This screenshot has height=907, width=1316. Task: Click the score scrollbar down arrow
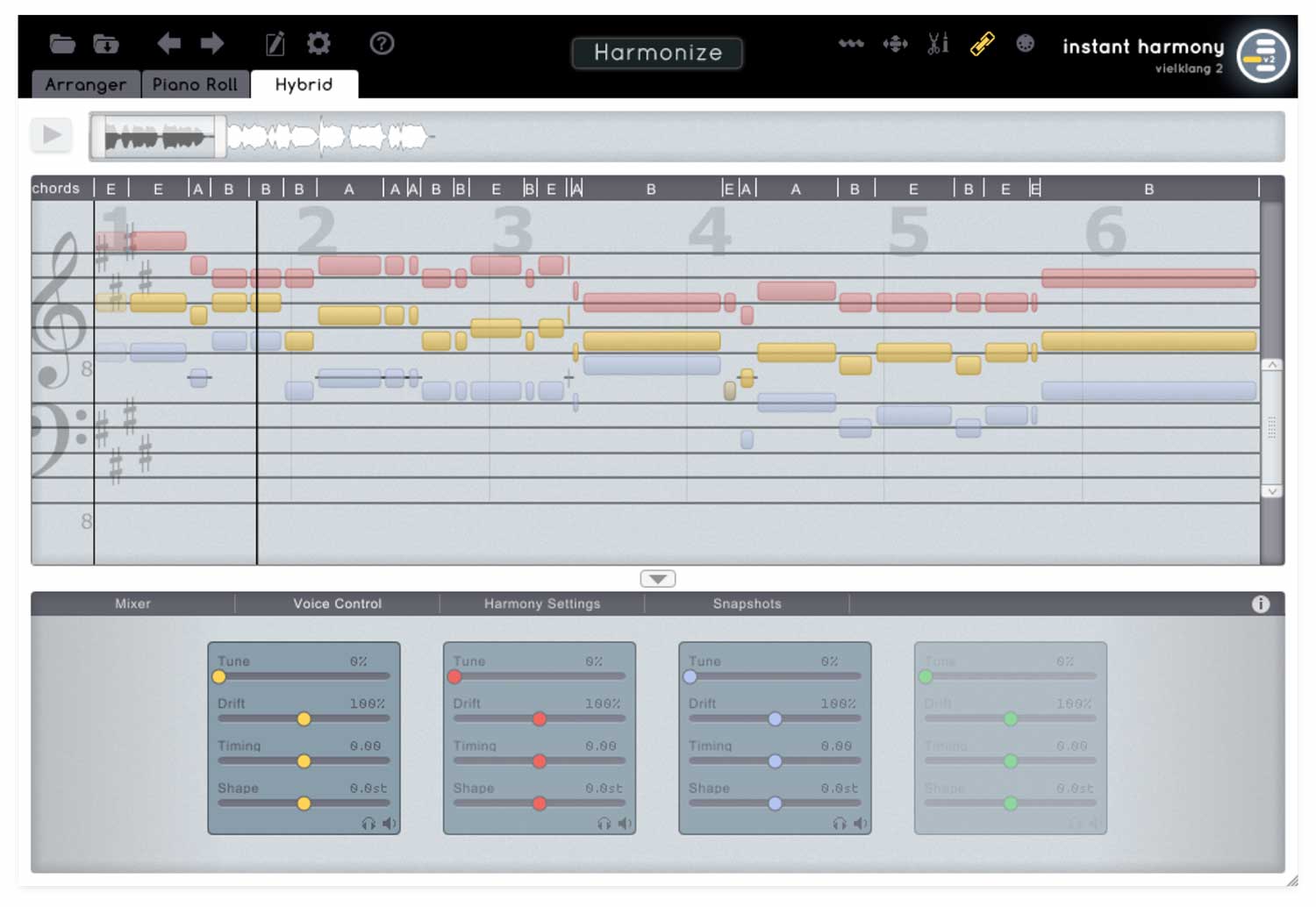pyautogui.click(x=1271, y=491)
